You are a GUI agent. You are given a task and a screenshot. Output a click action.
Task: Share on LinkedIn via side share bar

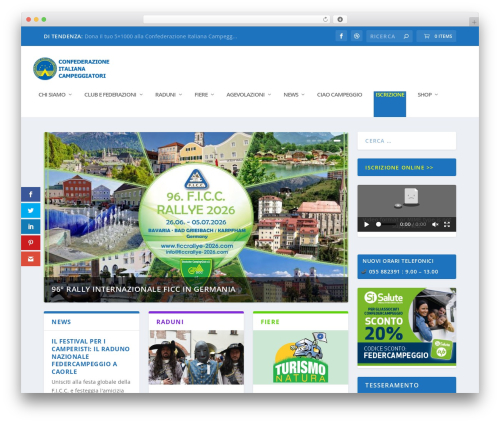point(31,227)
